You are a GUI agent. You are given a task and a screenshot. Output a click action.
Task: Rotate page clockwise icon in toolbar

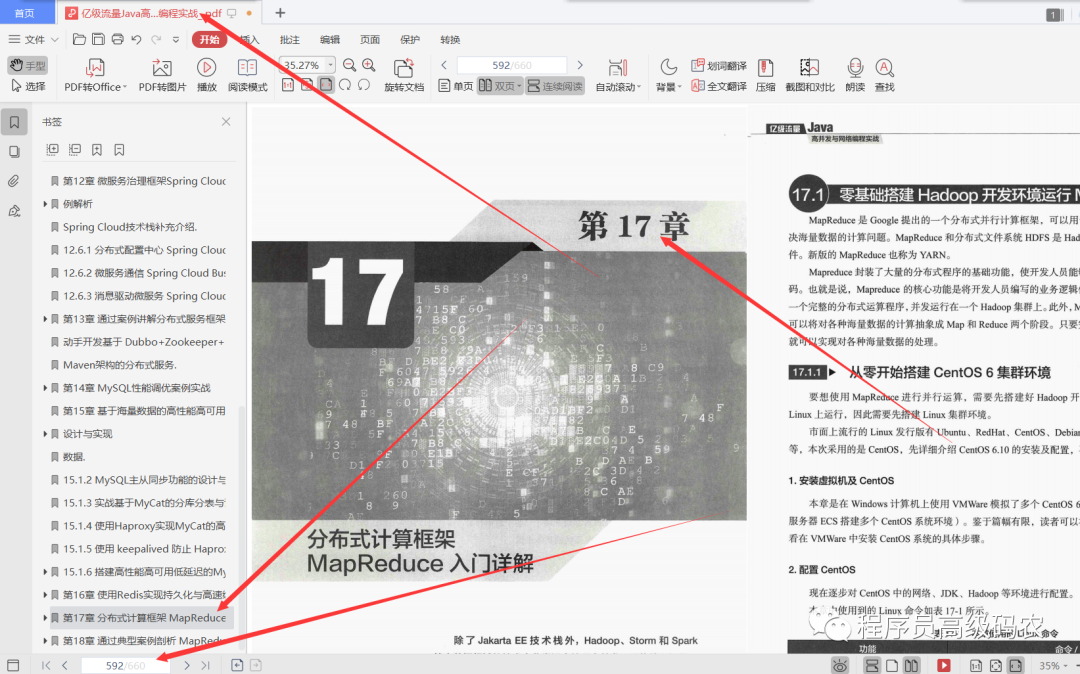point(345,85)
